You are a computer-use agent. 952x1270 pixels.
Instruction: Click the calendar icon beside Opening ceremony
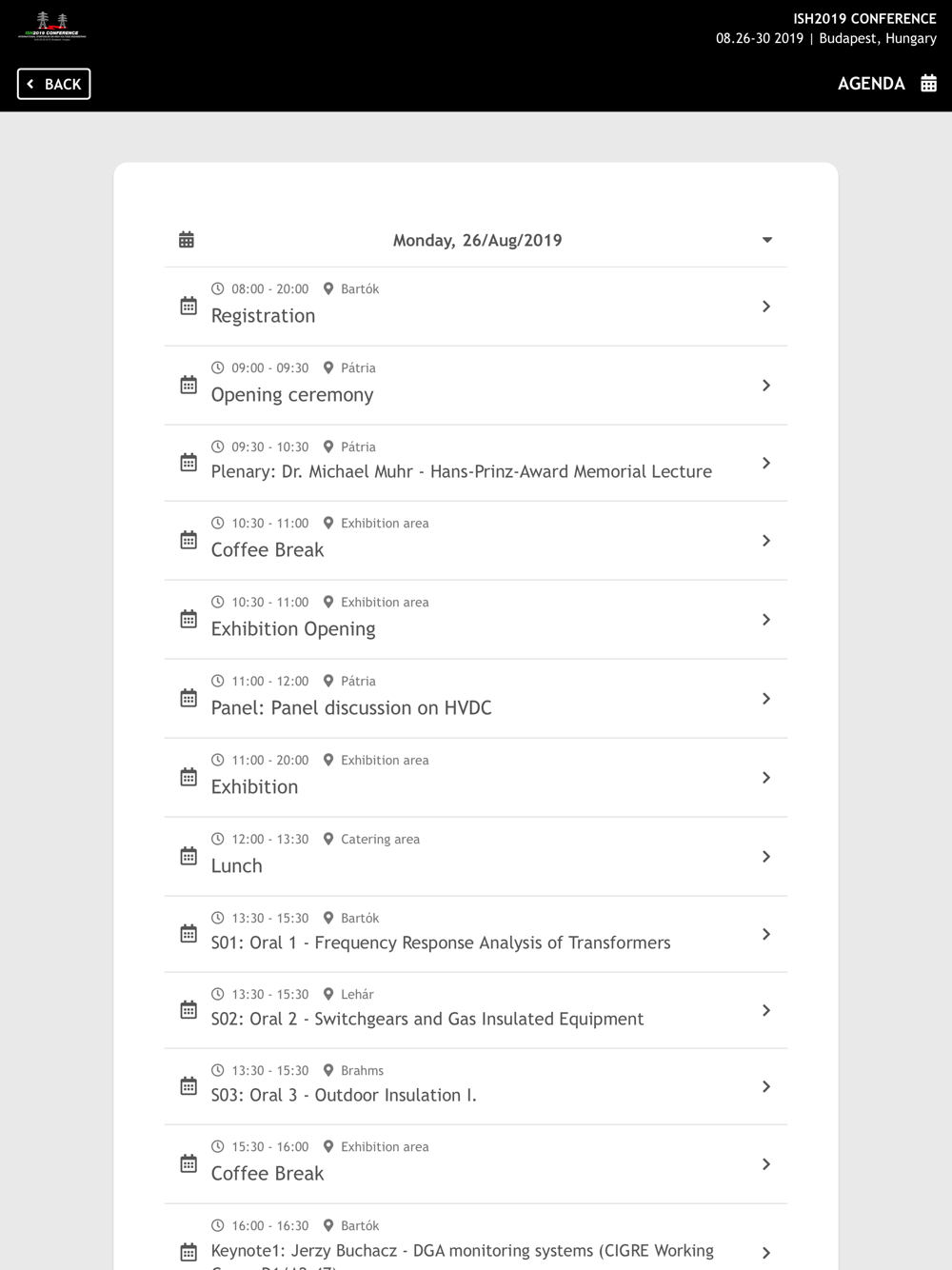pos(188,386)
